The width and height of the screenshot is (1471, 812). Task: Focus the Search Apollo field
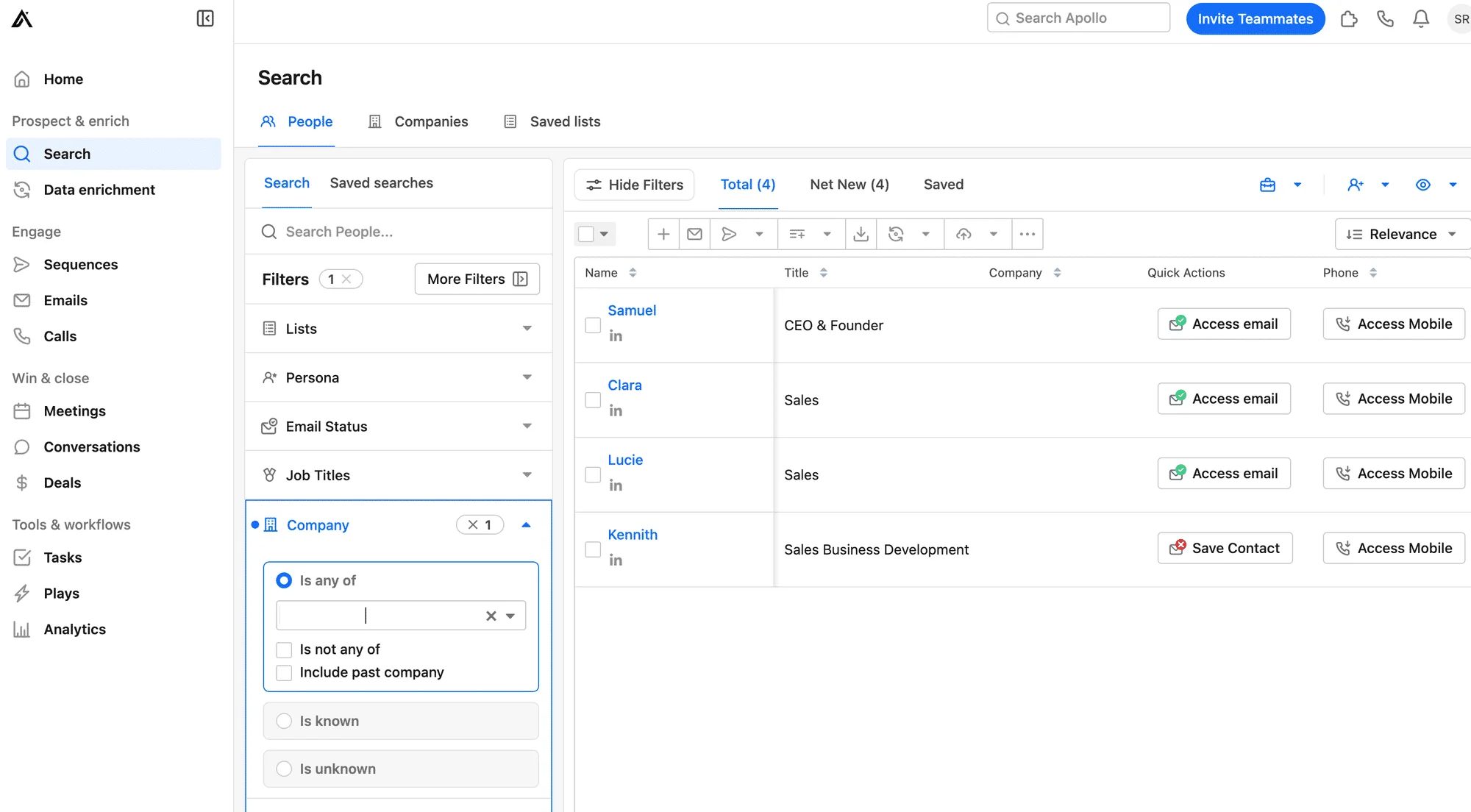click(x=1078, y=18)
